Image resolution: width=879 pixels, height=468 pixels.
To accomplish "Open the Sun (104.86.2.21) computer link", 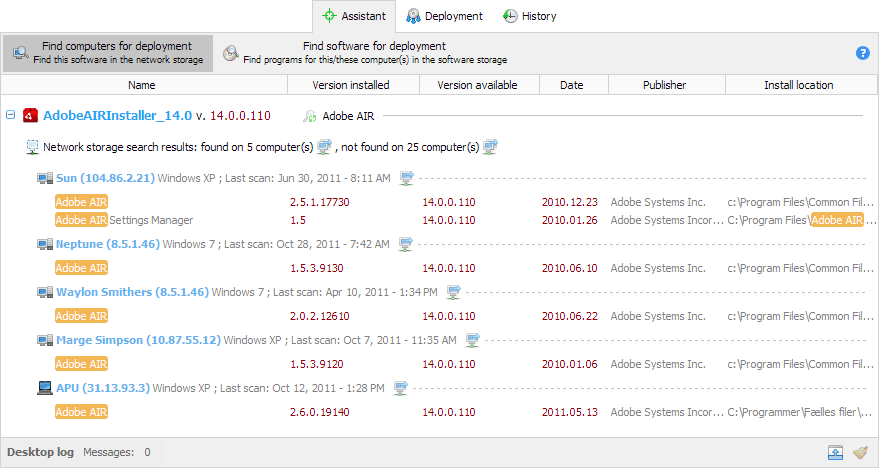I will 105,178.
